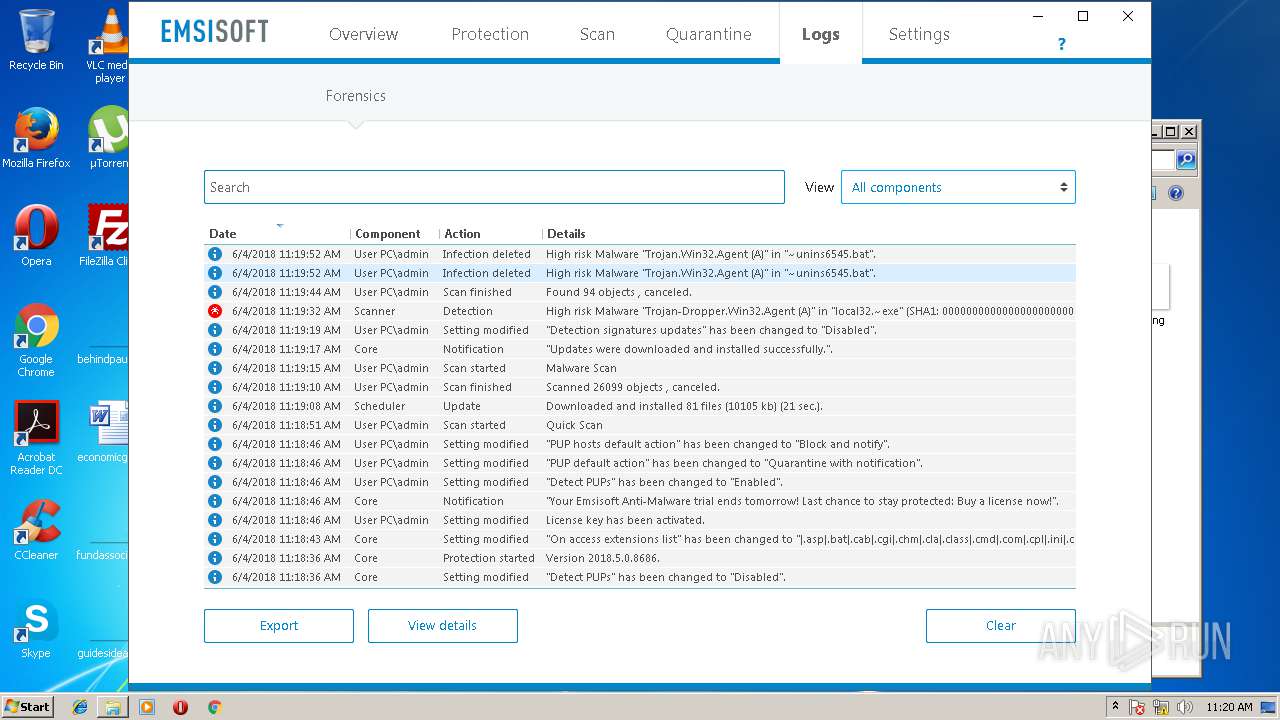Open media player taskbar icon
The width and height of the screenshot is (1280, 720).
pyautogui.click(x=147, y=707)
